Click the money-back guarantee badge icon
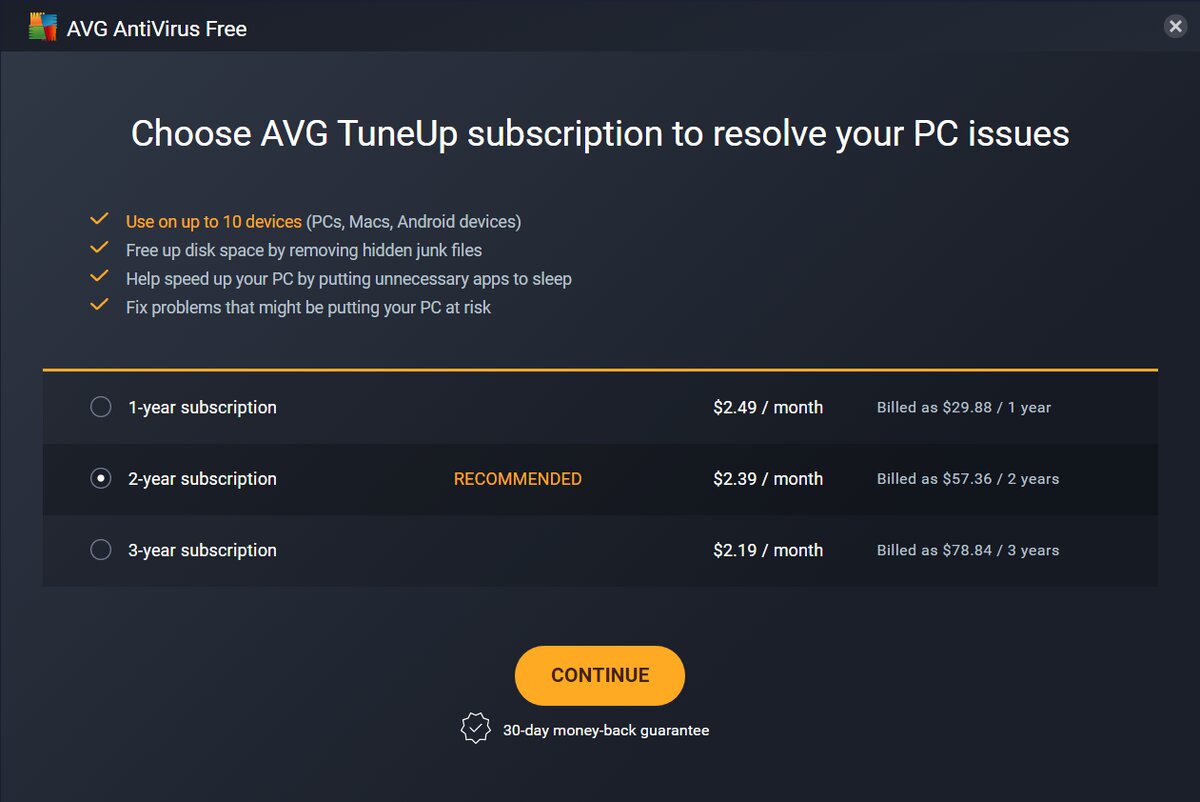Screen dimensions: 1200x802 coord(475,729)
